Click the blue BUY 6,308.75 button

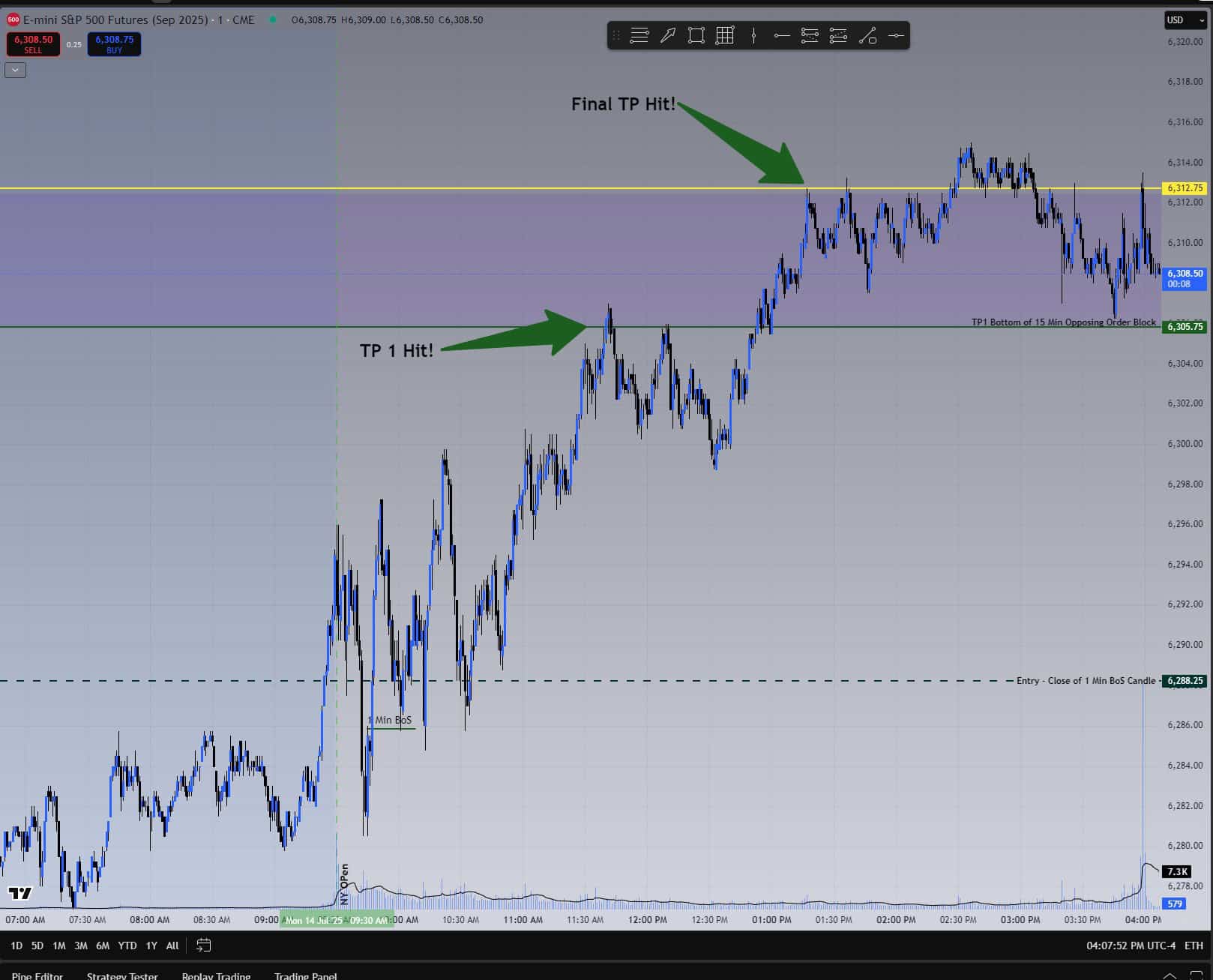tap(114, 44)
